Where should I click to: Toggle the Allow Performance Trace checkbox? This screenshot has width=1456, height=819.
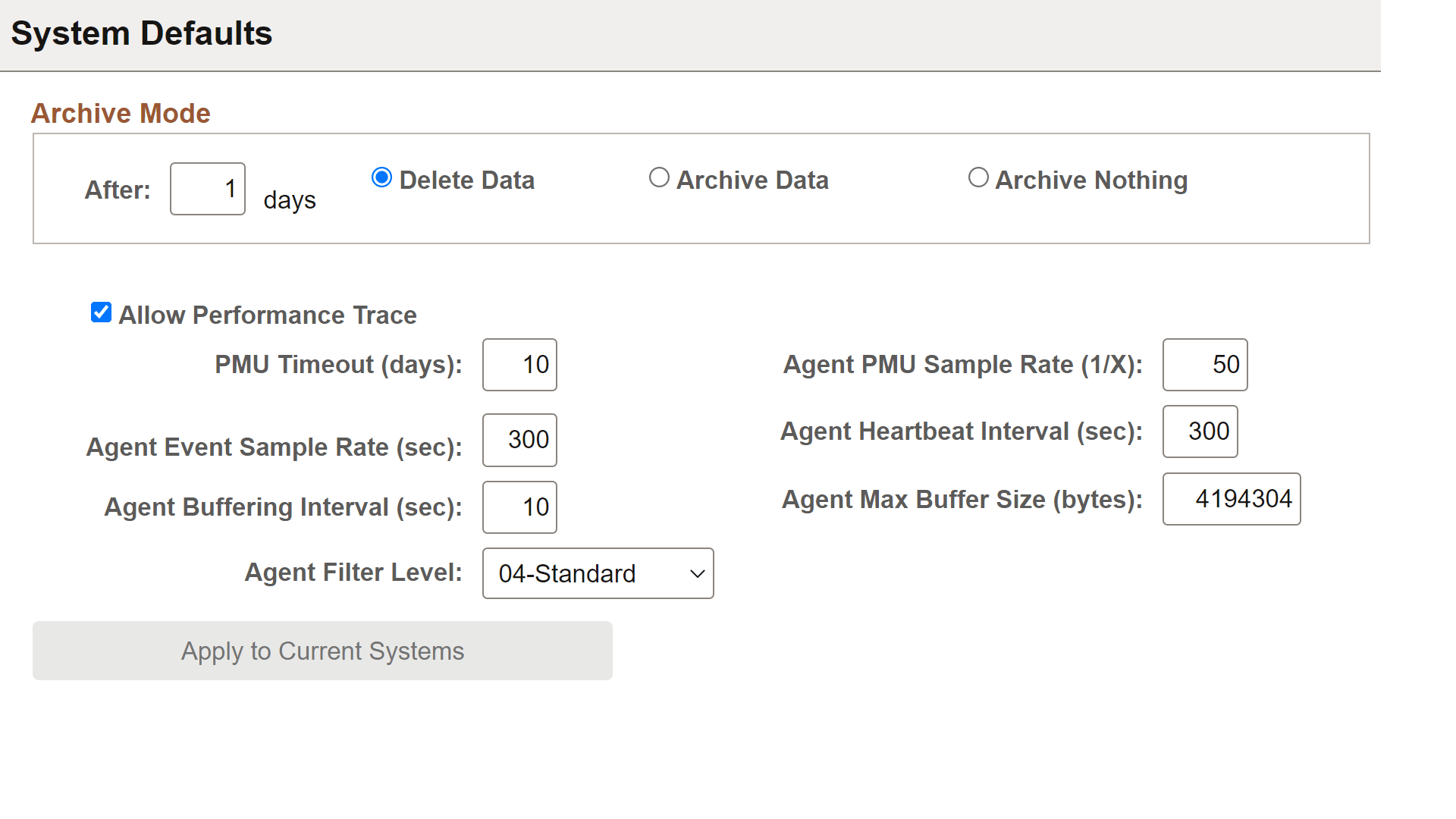(x=101, y=312)
